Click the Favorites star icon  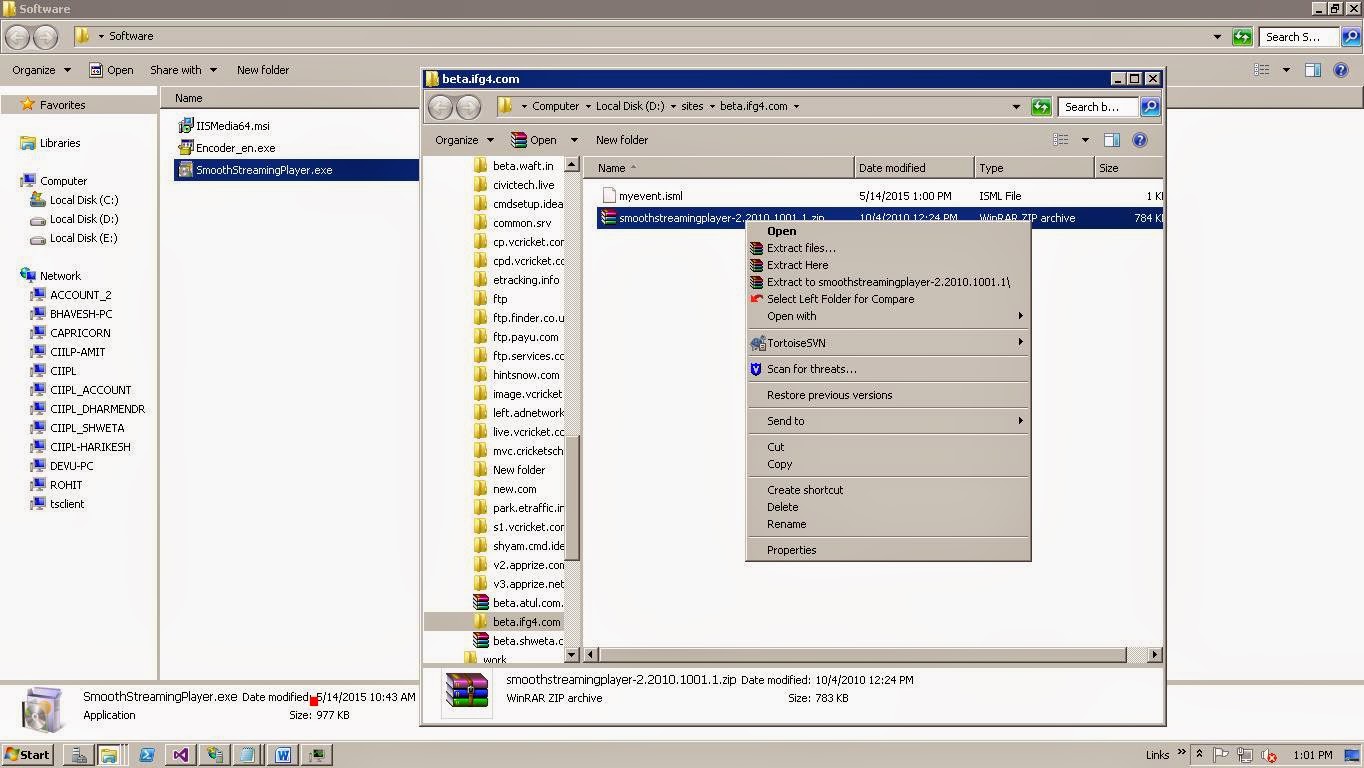(x=28, y=104)
